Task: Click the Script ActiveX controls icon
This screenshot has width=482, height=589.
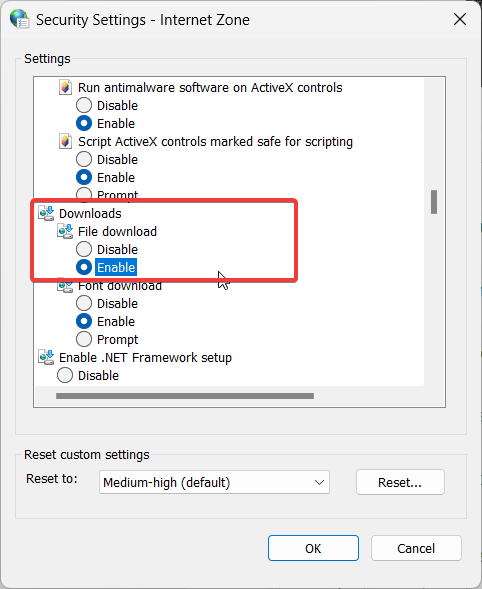Action: click(x=65, y=142)
